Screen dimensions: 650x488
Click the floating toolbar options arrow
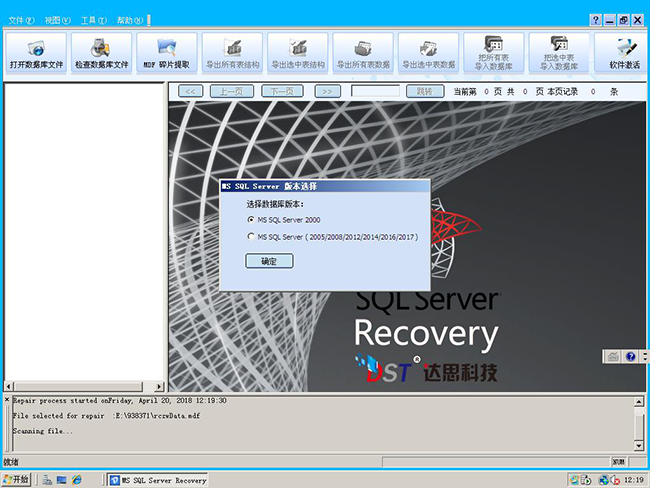[x=645, y=356]
